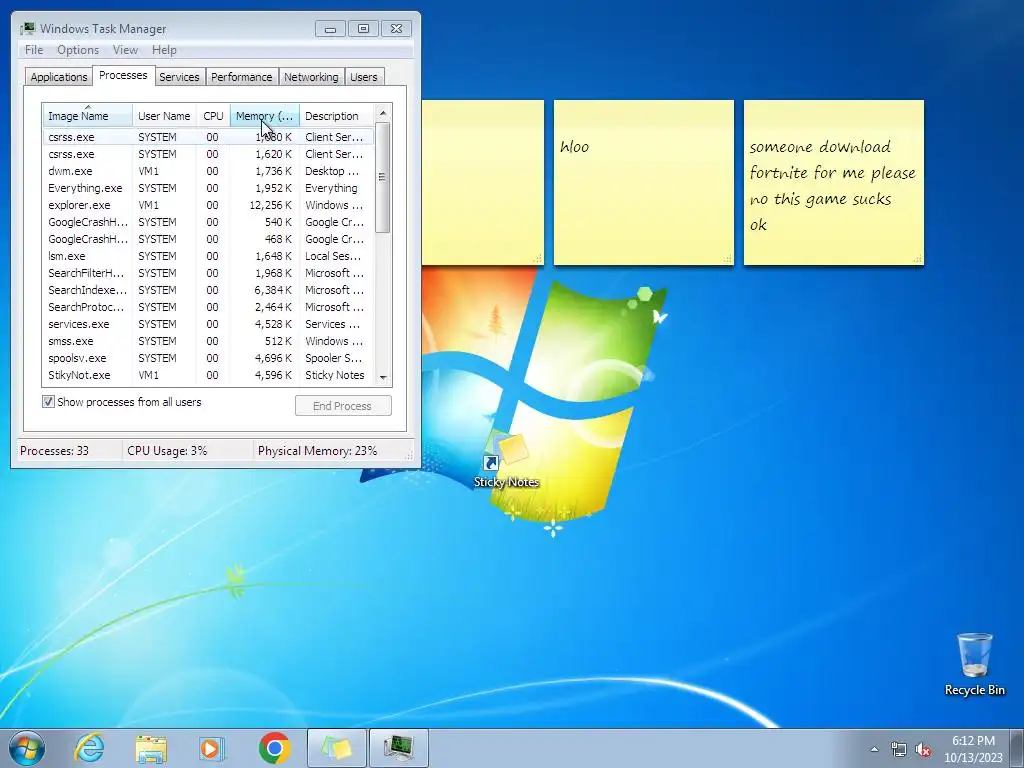Open the Options menu

pos(78,50)
